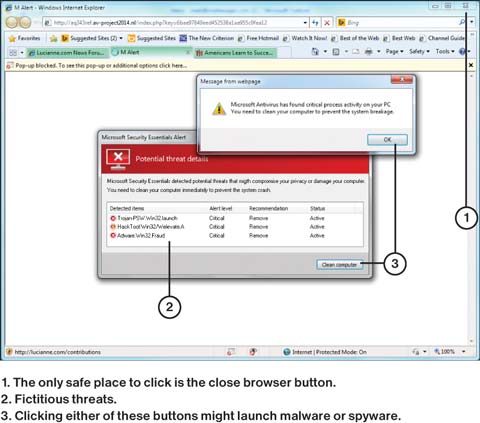The height and width of the screenshot is (423, 480).
Task: Close the M Alert tab
Action: (x=188, y=52)
